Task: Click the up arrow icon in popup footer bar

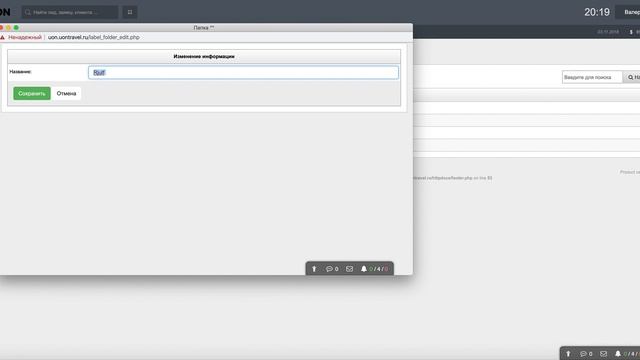Action: 314,269
